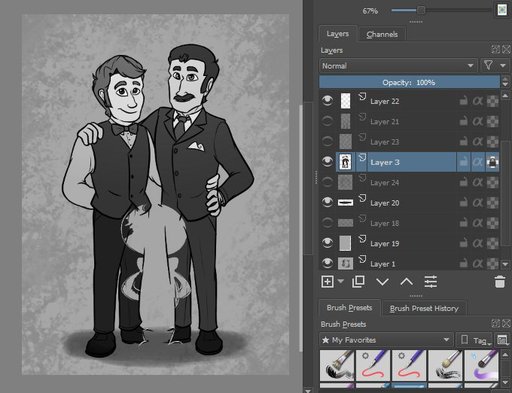Open the layer filter funnel icon
The height and width of the screenshot is (393, 512).
(488, 65)
